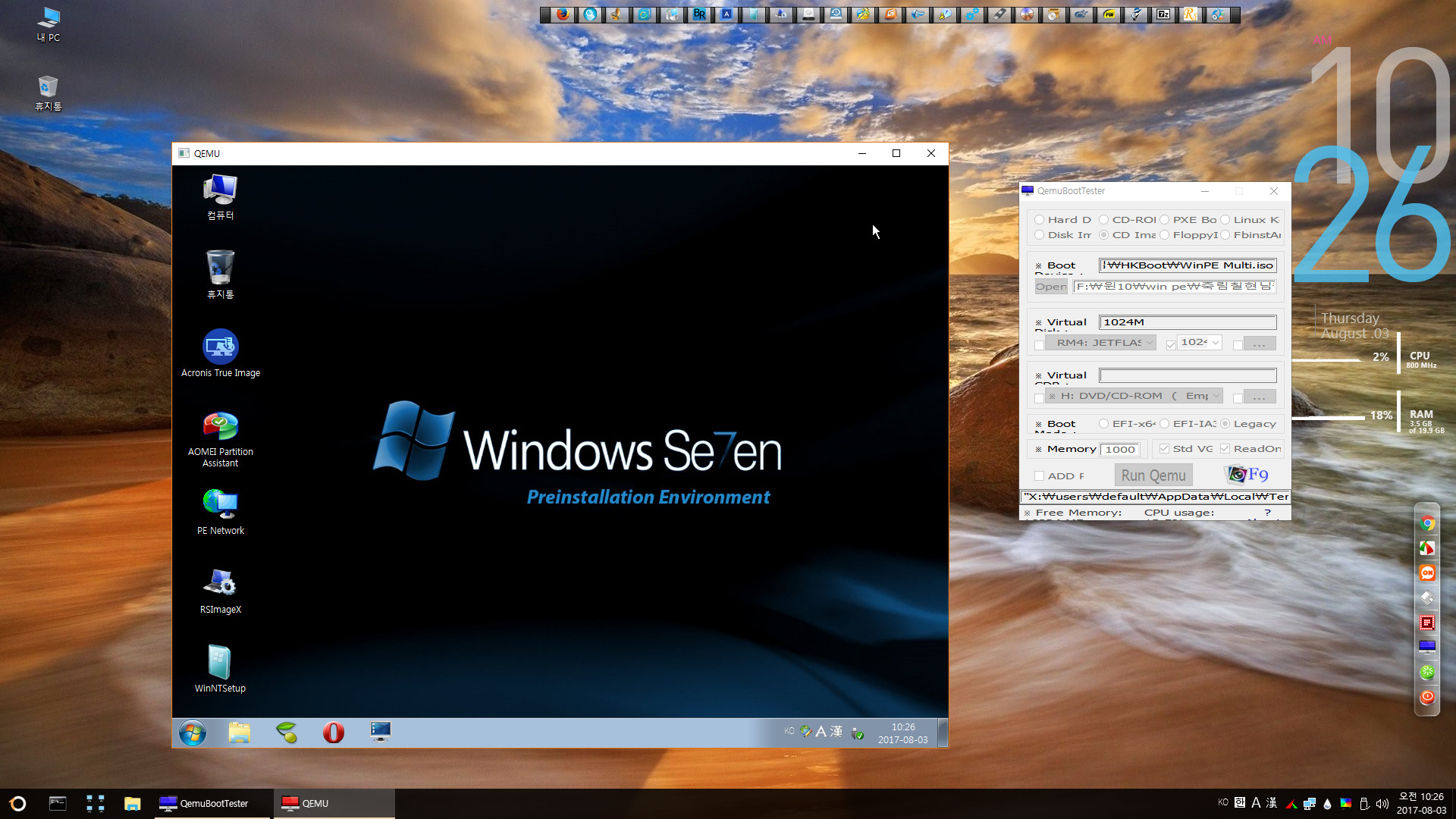
Task: Enable the ADD checkbox beside Run Qemu
Action: (1040, 476)
